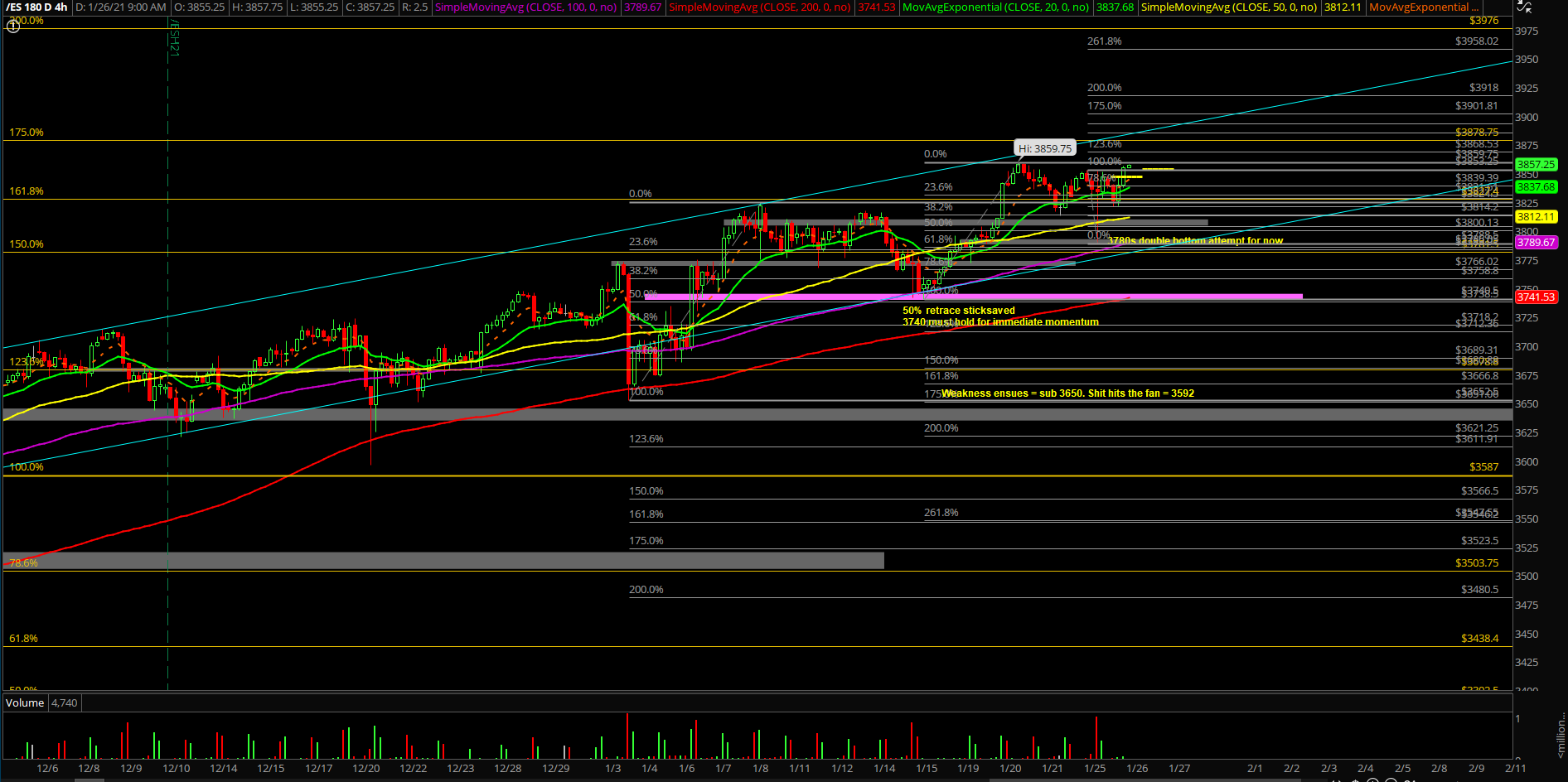Viewport: 1568px width, 782px height.
Task: Click the 3812.11 SMA50 header value
Action: click(x=1343, y=7)
